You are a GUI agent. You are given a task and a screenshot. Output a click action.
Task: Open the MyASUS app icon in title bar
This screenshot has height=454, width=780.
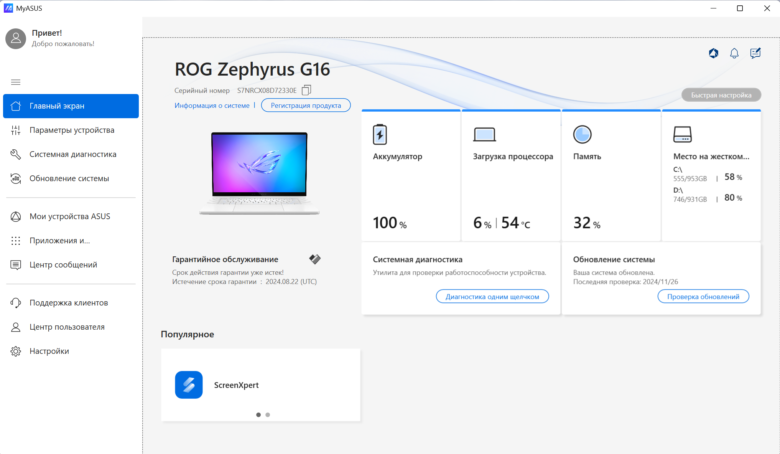(x=8, y=8)
